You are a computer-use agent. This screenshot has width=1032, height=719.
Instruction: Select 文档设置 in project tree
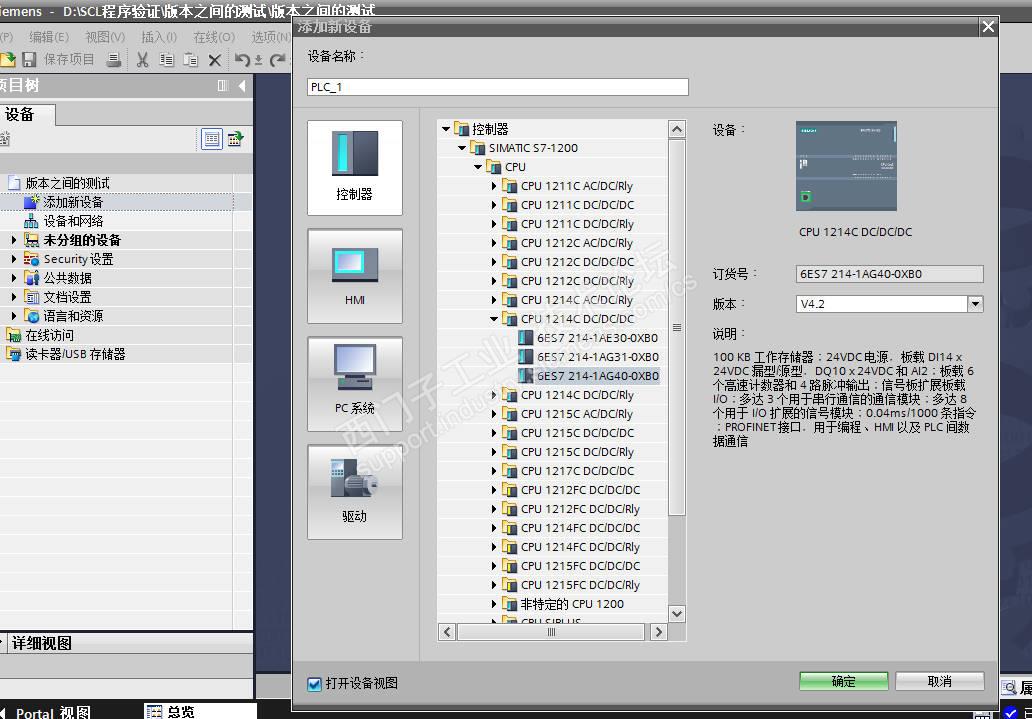(x=67, y=298)
